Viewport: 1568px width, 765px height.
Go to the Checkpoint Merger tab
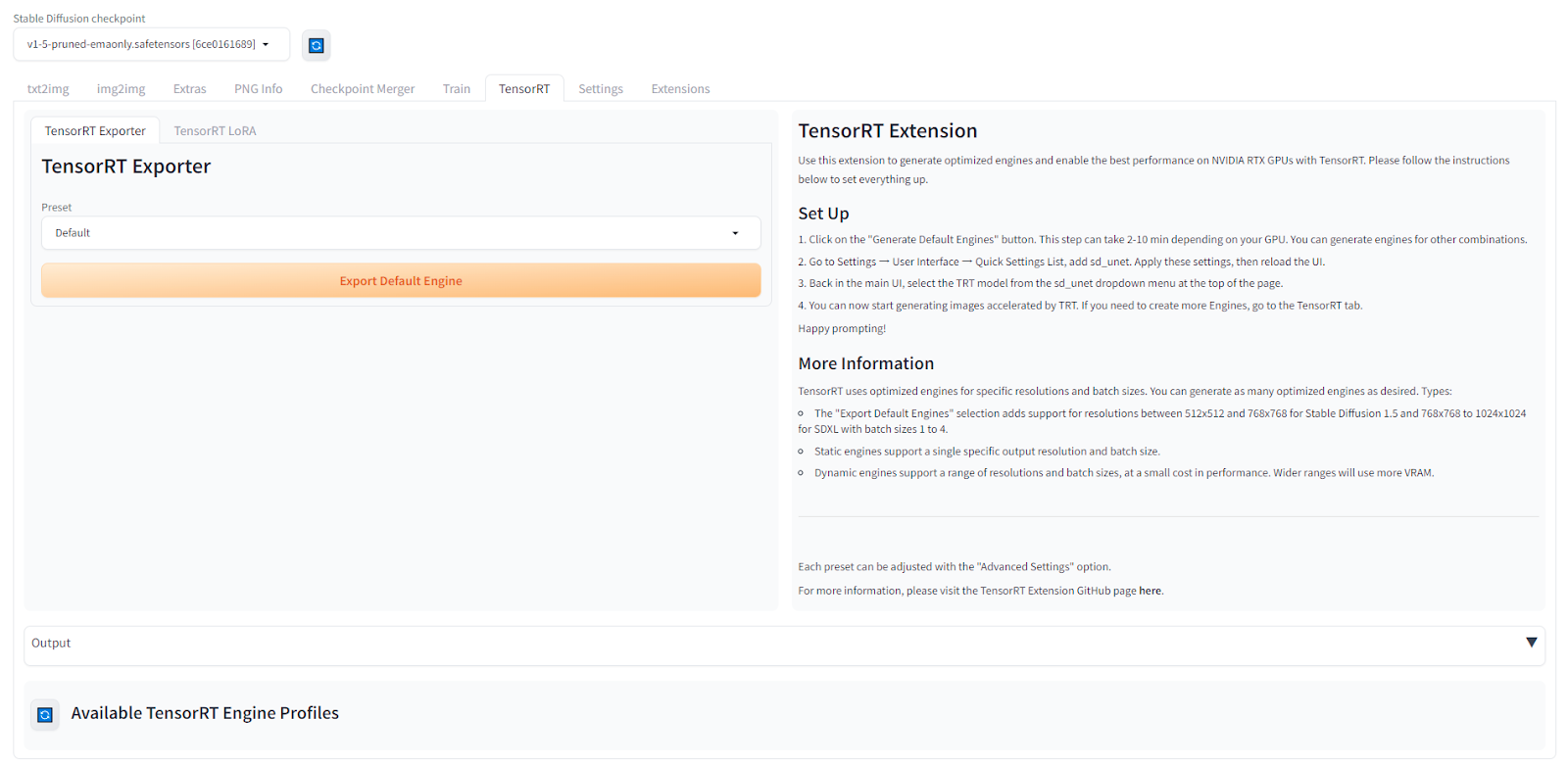[x=363, y=89]
